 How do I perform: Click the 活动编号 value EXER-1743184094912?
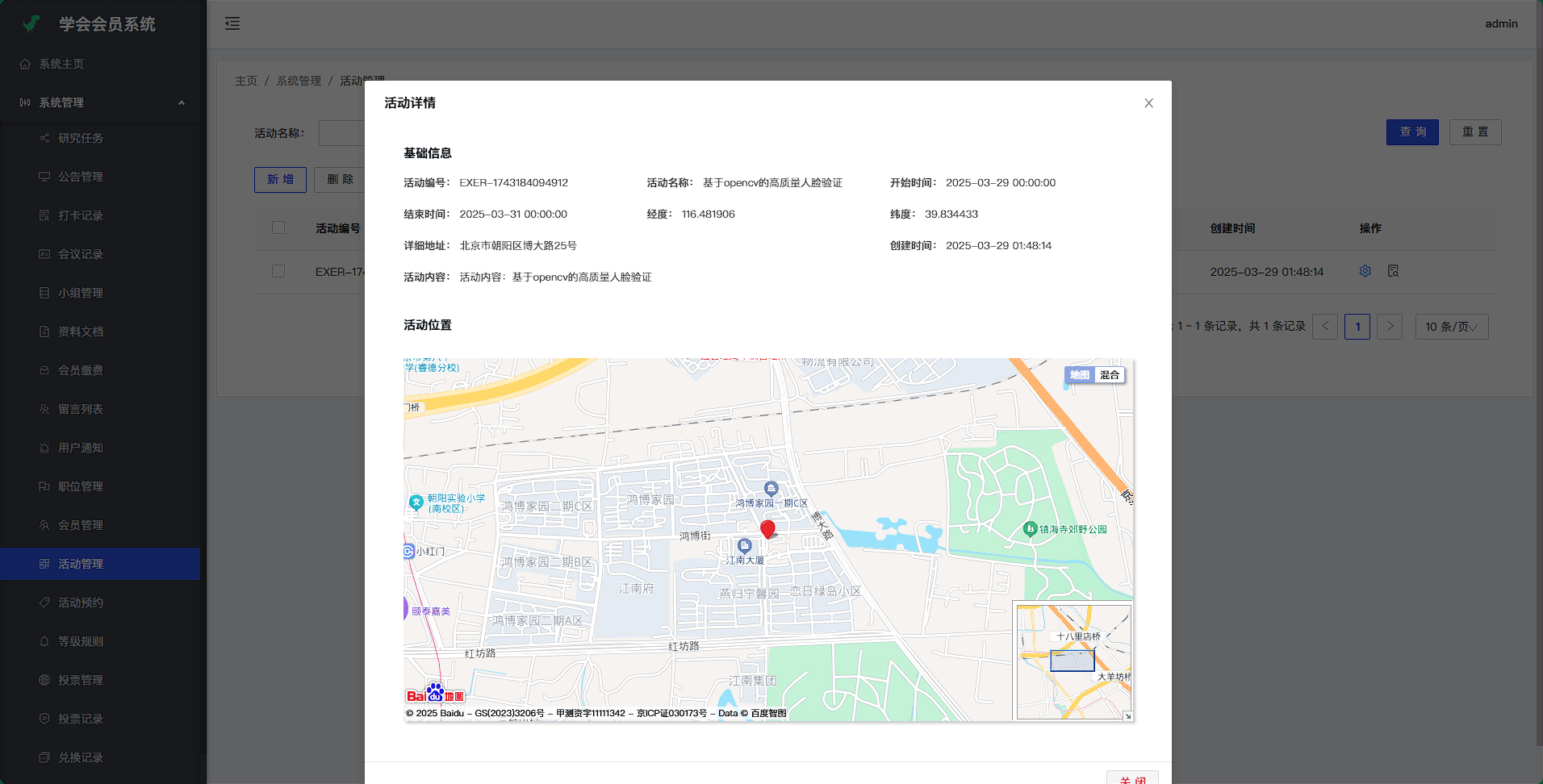(x=514, y=183)
